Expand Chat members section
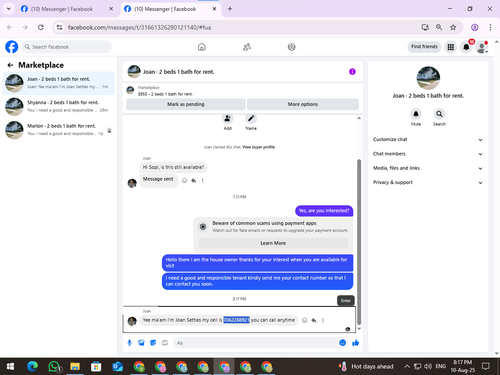500x375 pixels. [428, 154]
